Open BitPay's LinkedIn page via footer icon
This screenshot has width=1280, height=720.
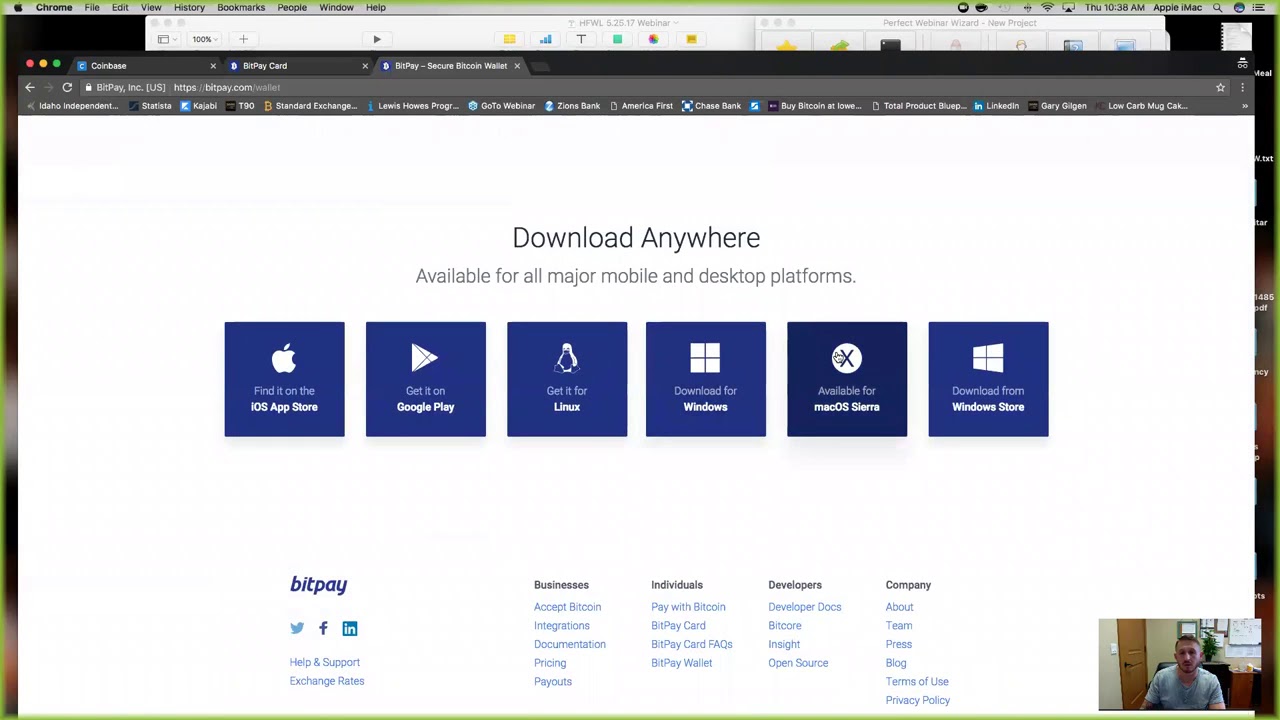349,628
